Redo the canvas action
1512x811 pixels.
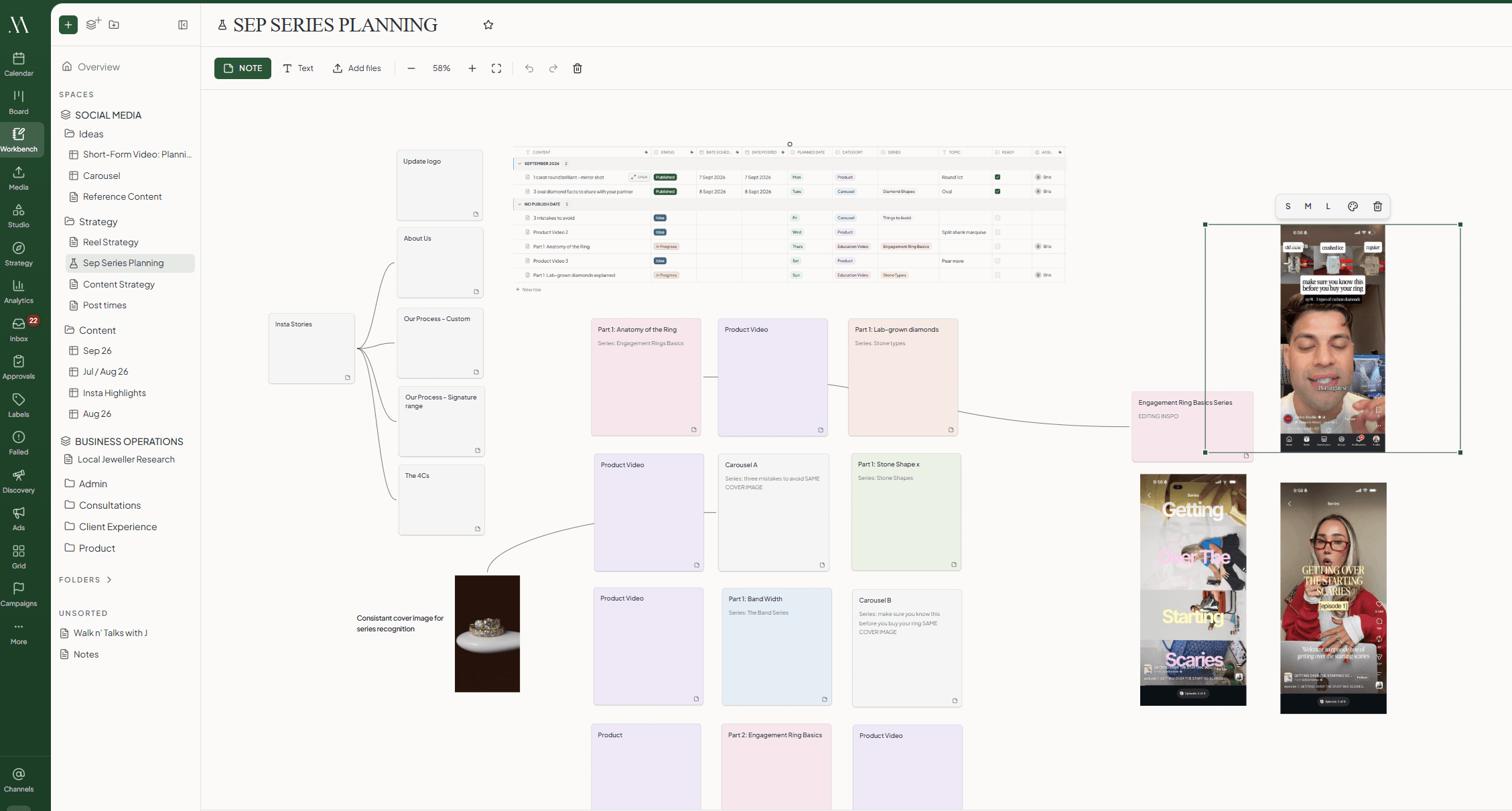pyautogui.click(x=553, y=68)
